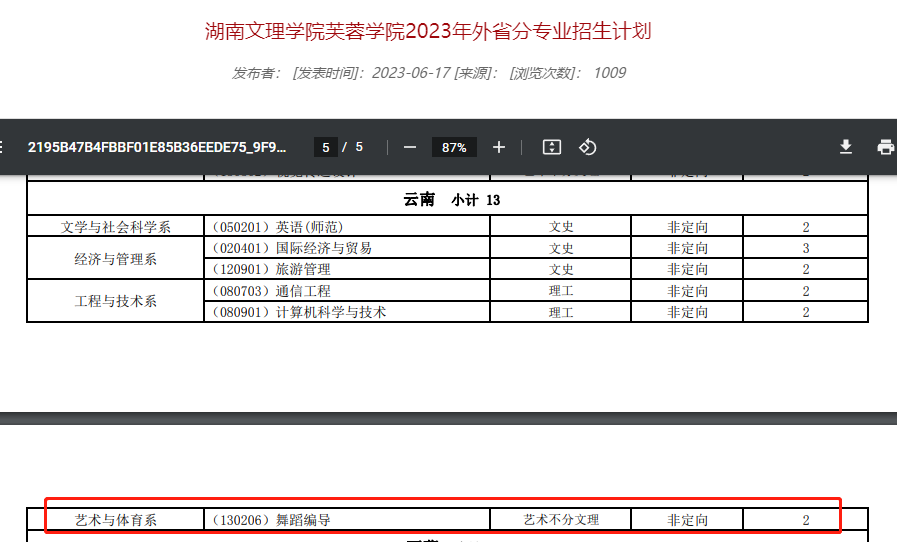This screenshot has height=542, width=897.
Task: Click the quota 3 in 国际经济与贸易 row
Action: (805, 248)
